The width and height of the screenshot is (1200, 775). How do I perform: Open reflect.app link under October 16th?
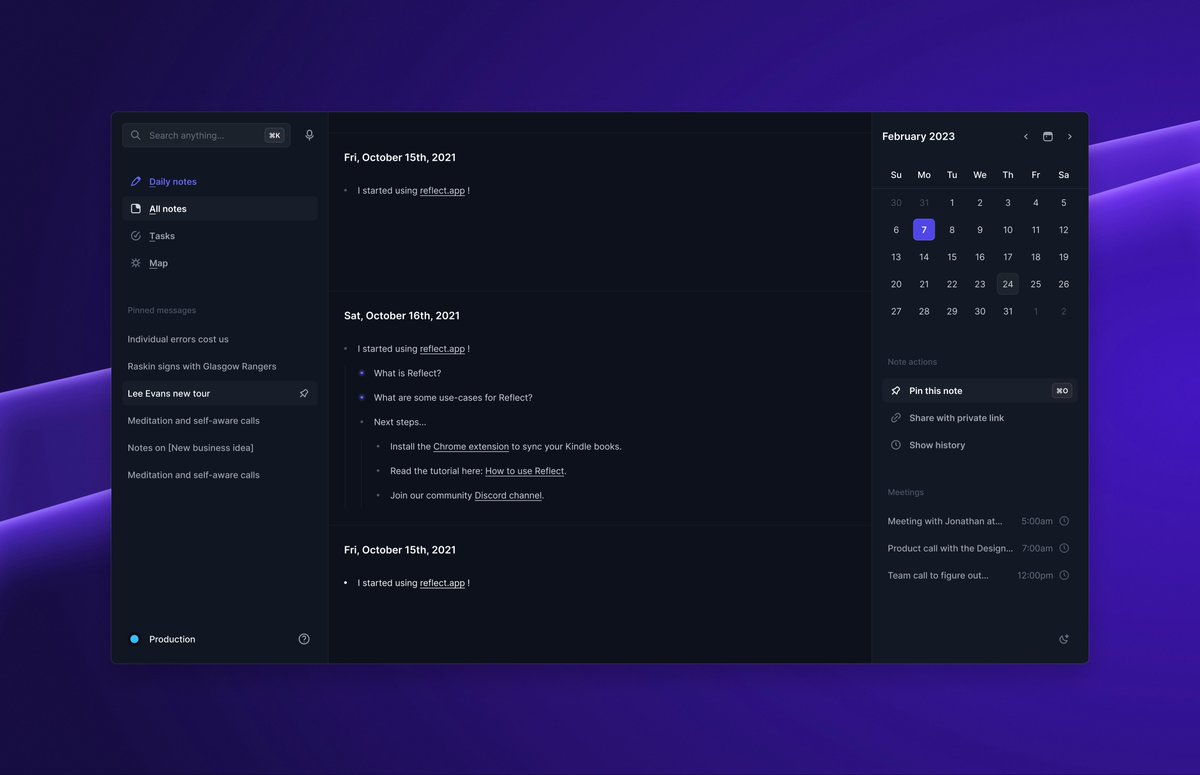click(x=442, y=349)
